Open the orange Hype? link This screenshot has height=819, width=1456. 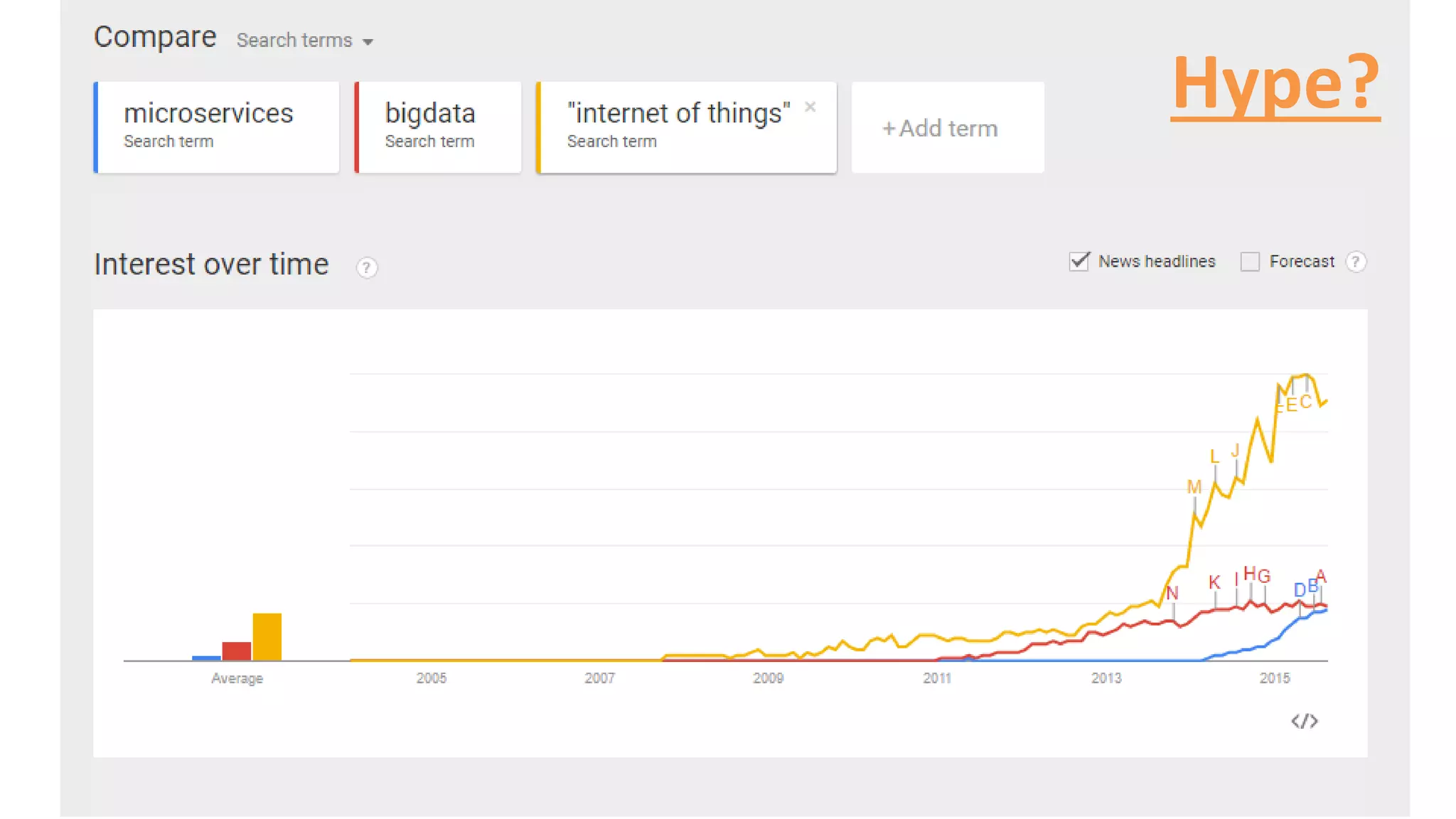(1275, 84)
